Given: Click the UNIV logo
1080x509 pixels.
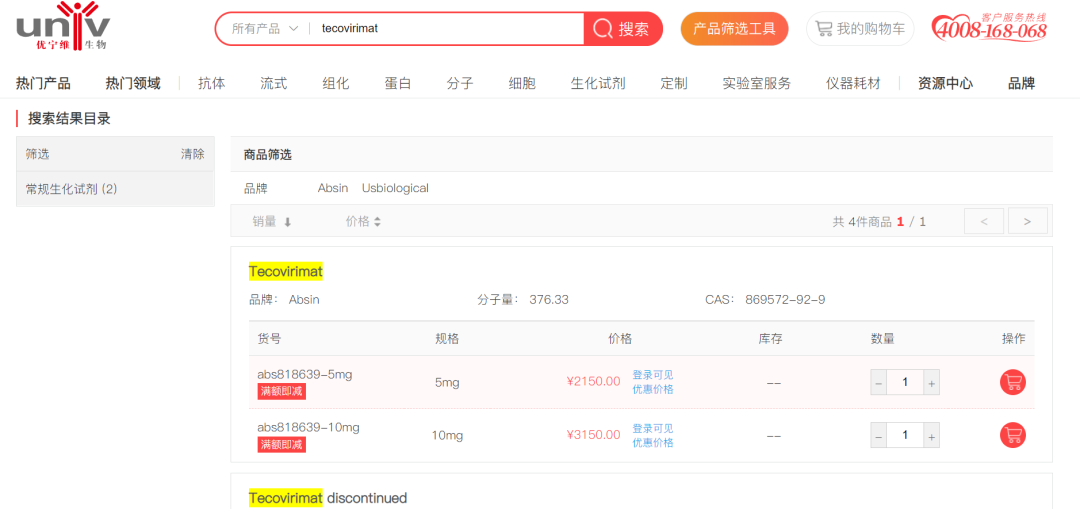Looking at the screenshot, I should (x=62, y=27).
